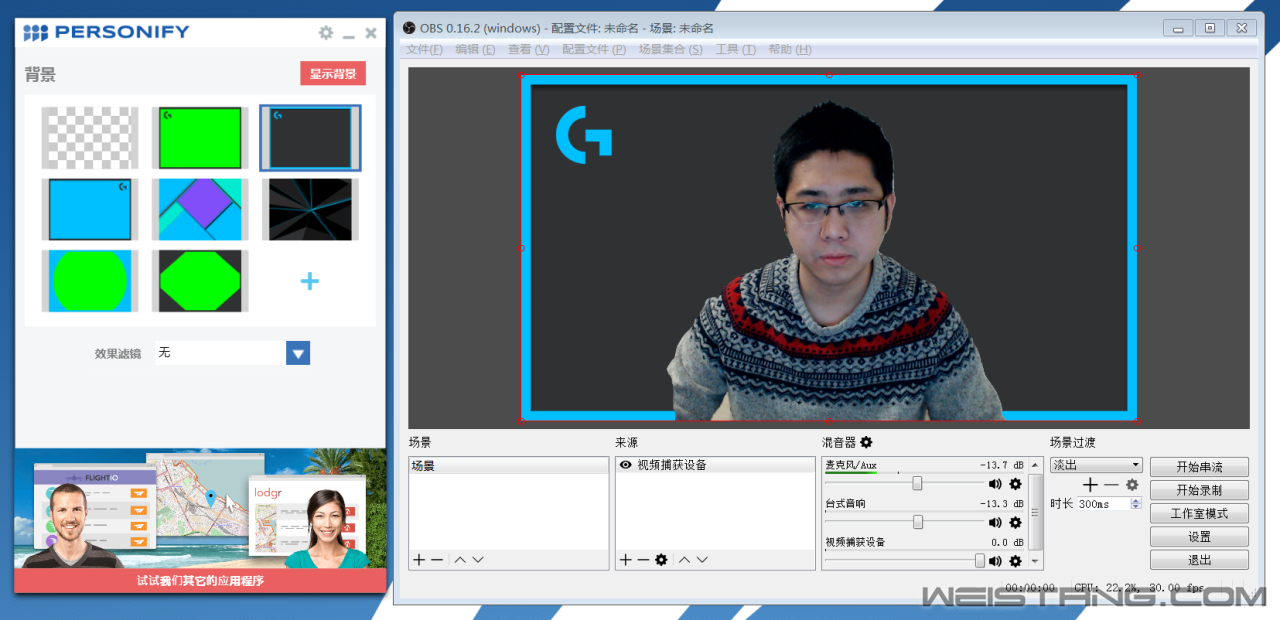Remove source with minus icon

click(643, 560)
